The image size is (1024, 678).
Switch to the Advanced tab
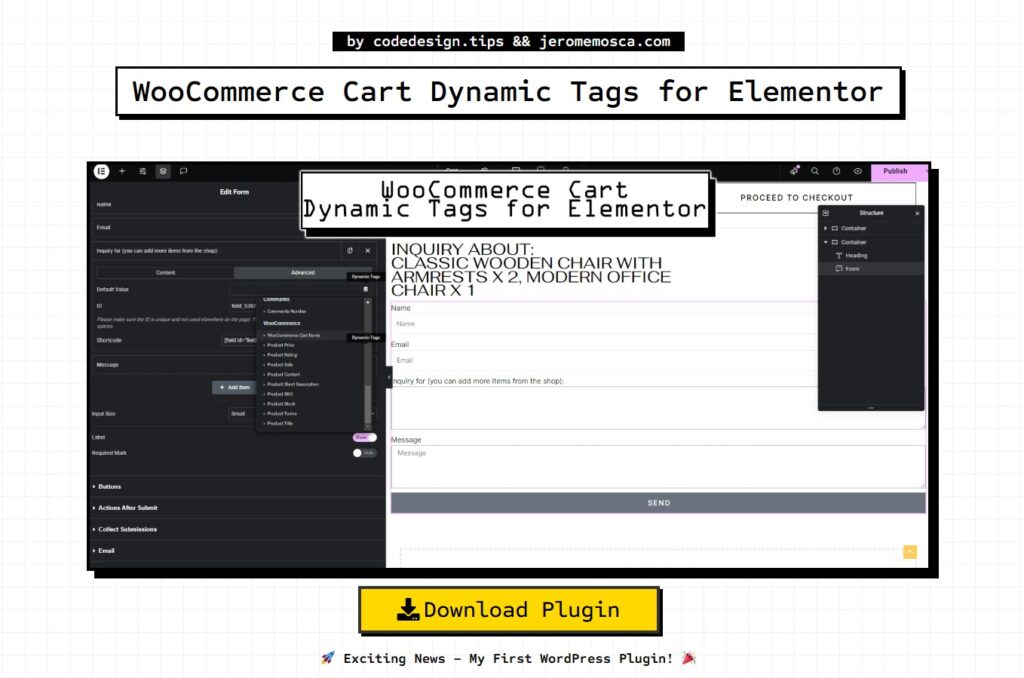coord(302,272)
